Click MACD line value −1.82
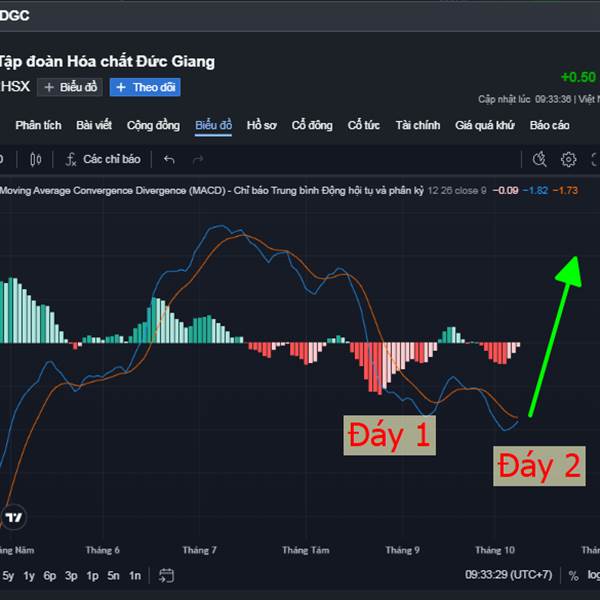 pos(535,191)
